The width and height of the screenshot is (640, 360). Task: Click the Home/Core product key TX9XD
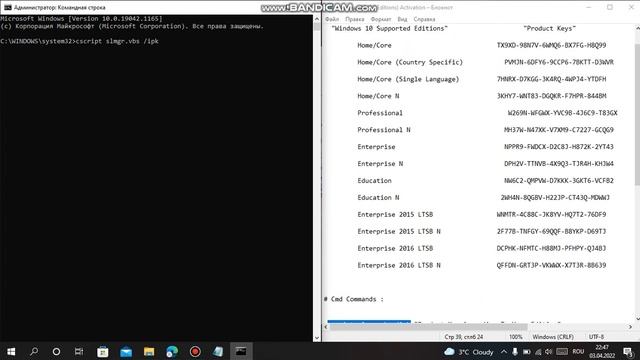[x=551, y=45]
